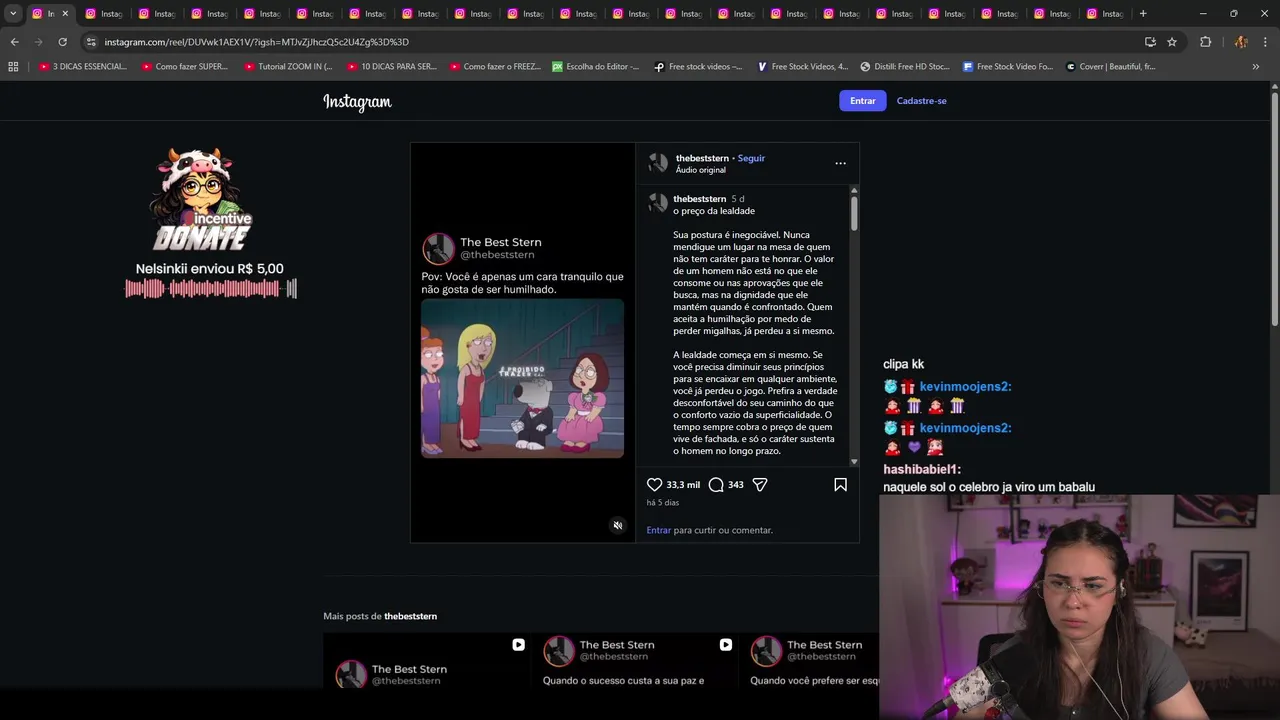
Task: Open the 'Como fazer SUPER...' bookmark
Action: point(185,67)
